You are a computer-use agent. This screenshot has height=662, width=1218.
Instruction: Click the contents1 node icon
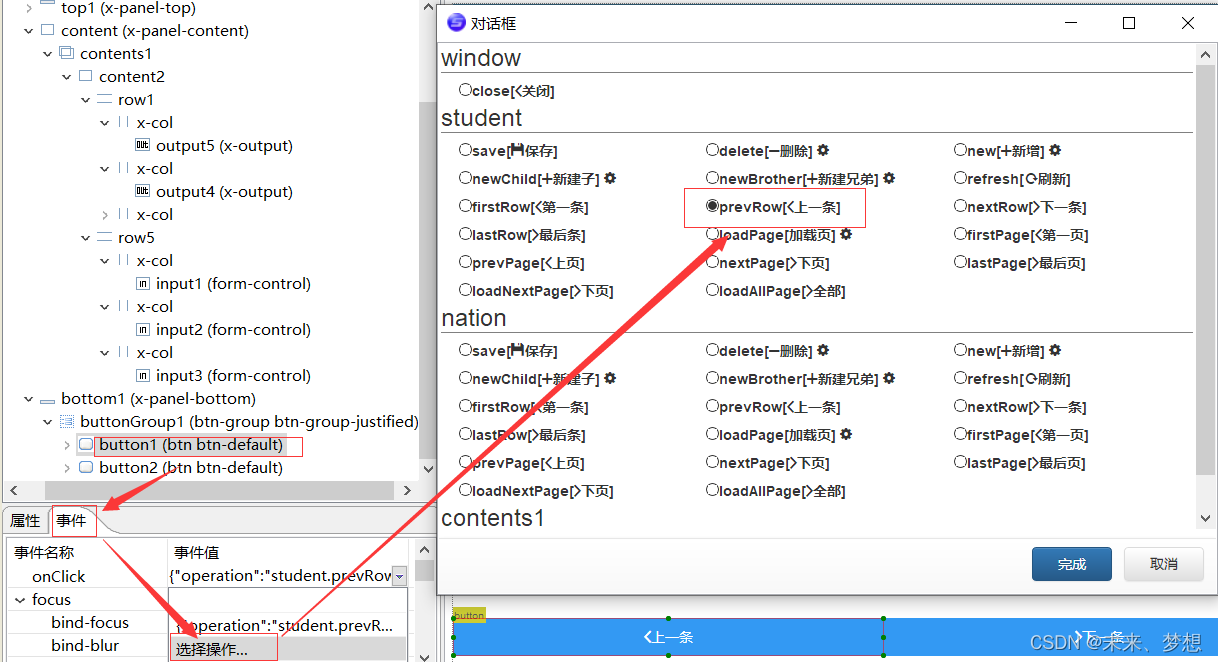coord(67,53)
